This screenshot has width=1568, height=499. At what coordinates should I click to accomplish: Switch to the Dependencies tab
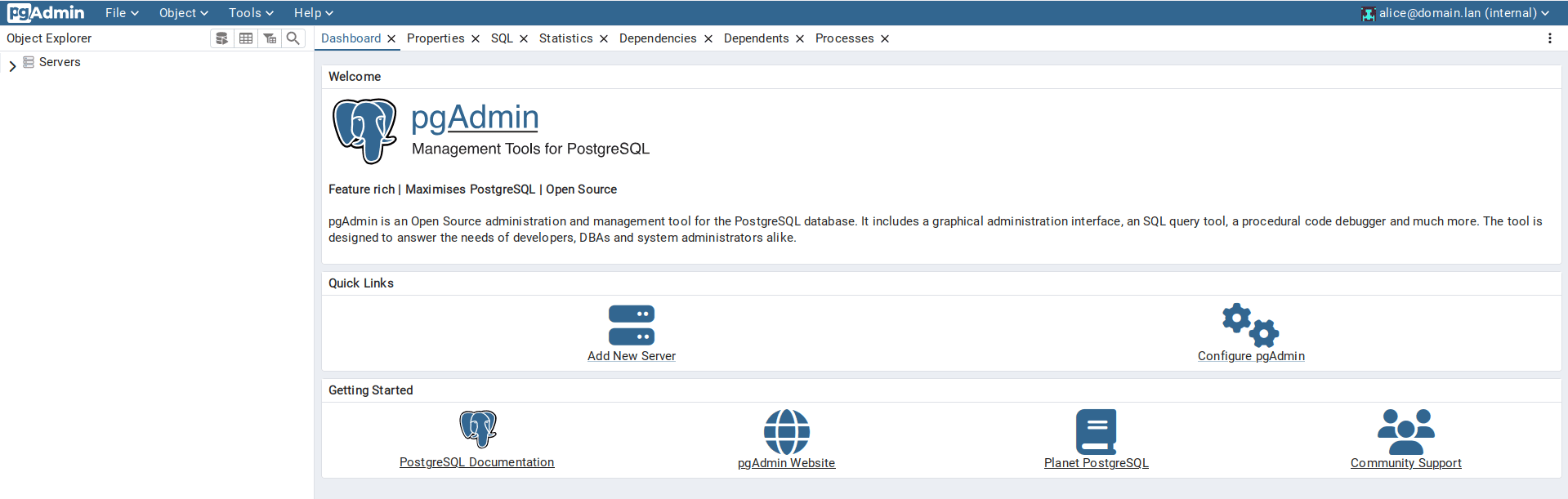pos(658,38)
